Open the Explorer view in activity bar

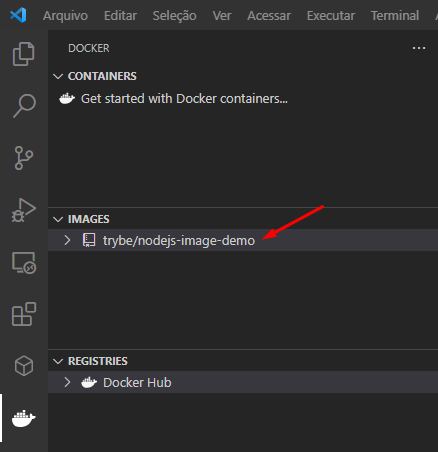pyautogui.click(x=23, y=54)
